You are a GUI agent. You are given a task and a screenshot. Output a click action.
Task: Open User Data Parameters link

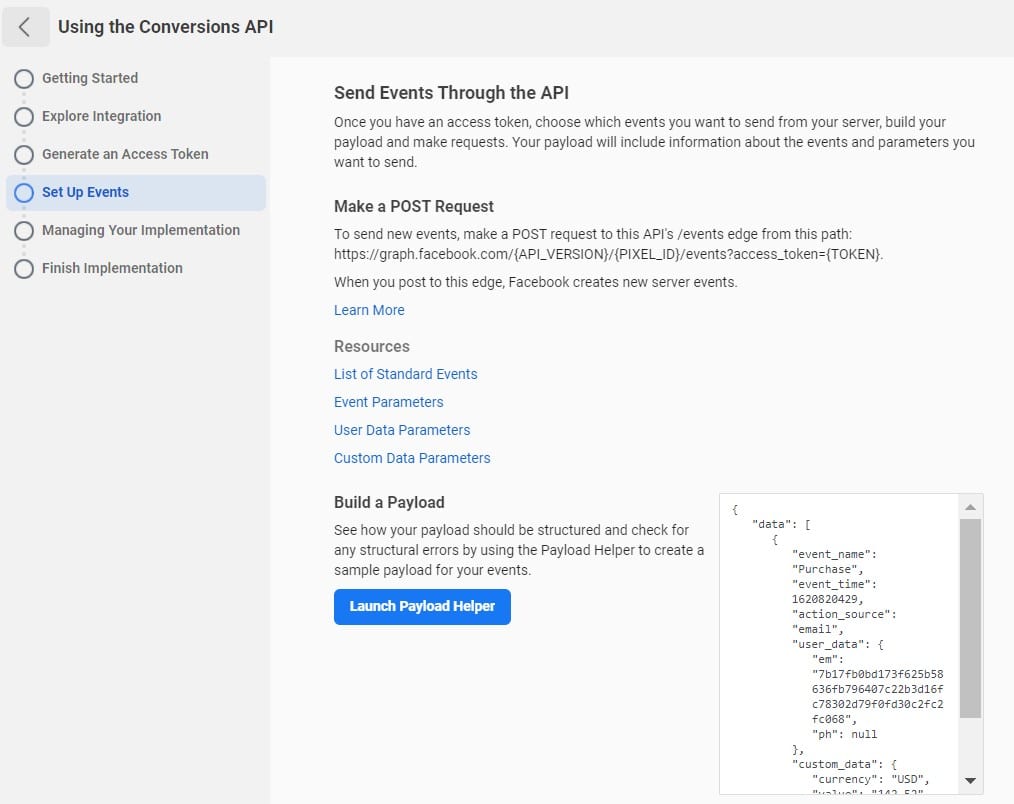(x=402, y=430)
